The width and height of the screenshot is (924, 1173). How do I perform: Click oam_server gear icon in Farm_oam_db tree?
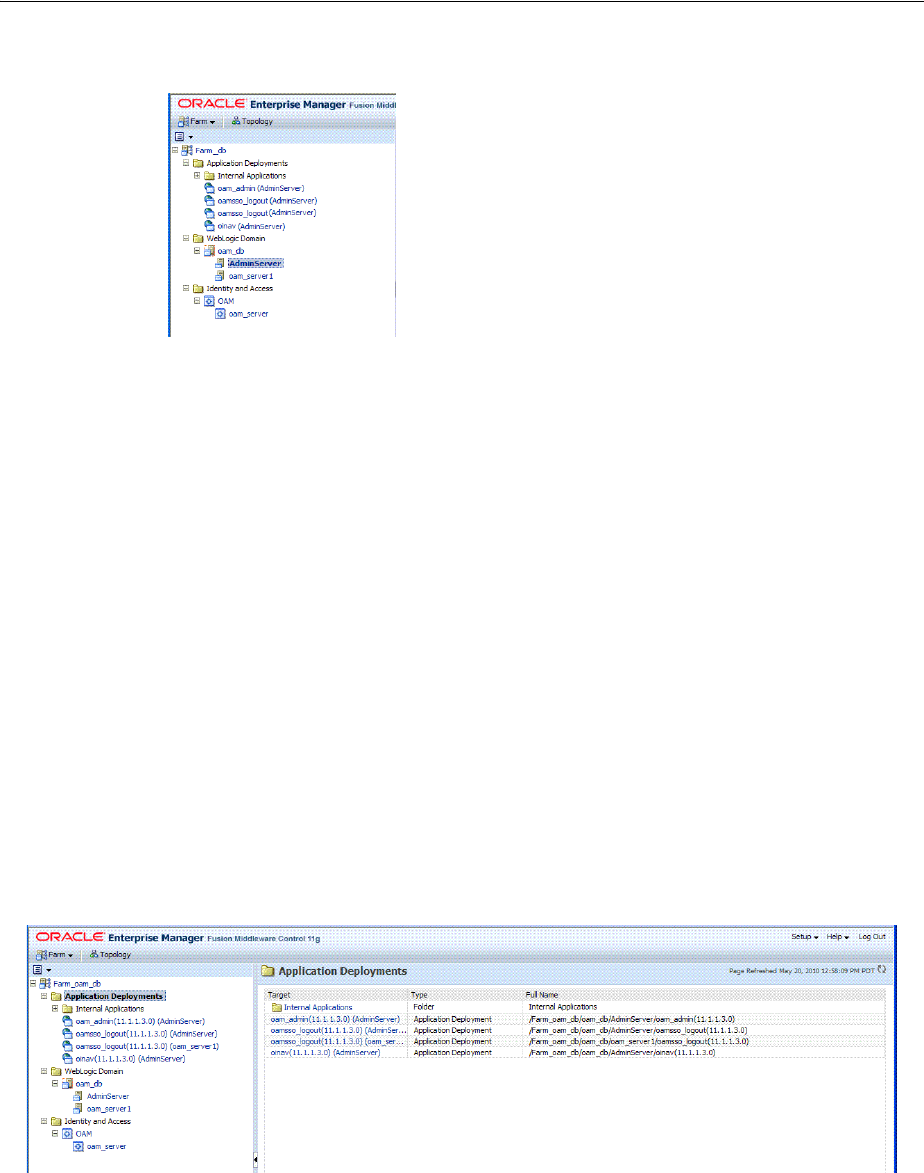[x=79, y=1146]
